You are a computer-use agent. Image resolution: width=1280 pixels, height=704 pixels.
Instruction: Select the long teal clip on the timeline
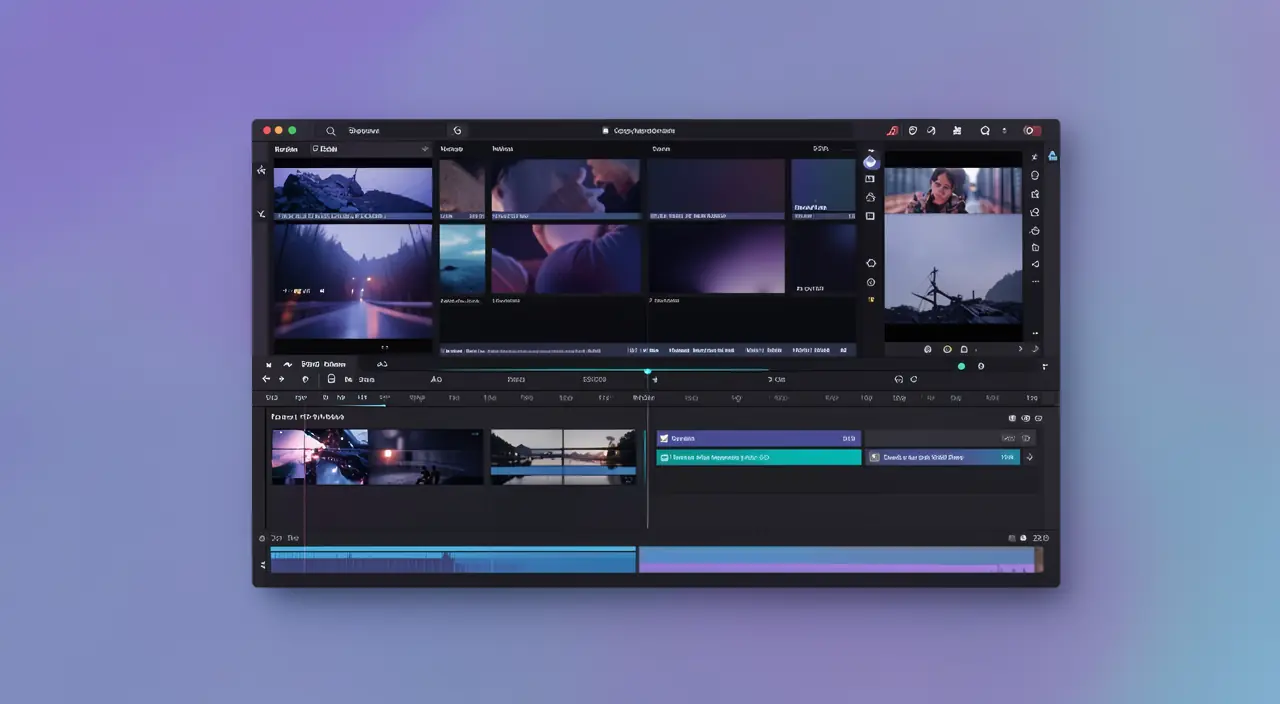[758, 457]
